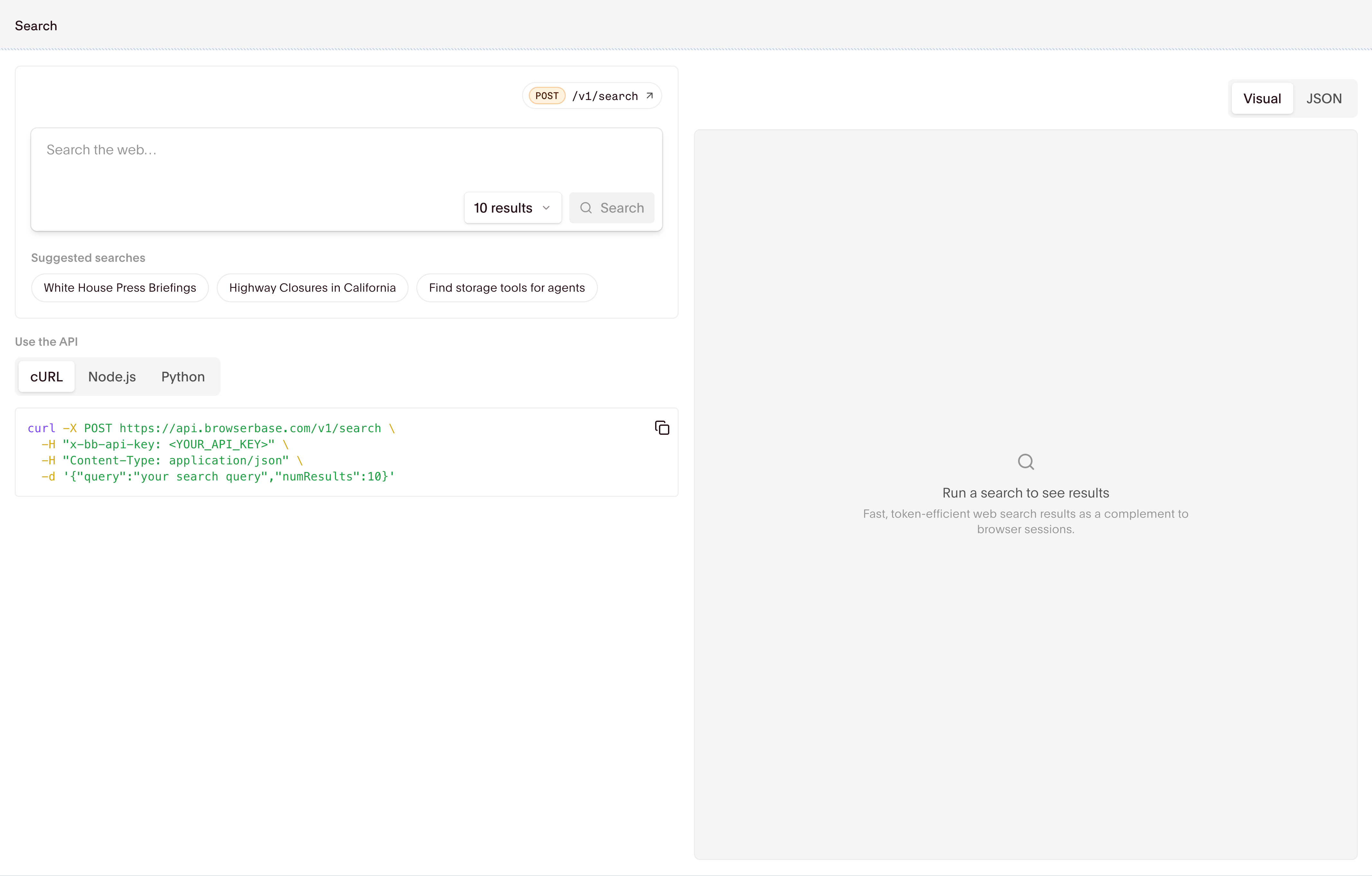Click the large magnifier icon in results panel
This screenshot has width=1372, height=876.
point(1025,462)
